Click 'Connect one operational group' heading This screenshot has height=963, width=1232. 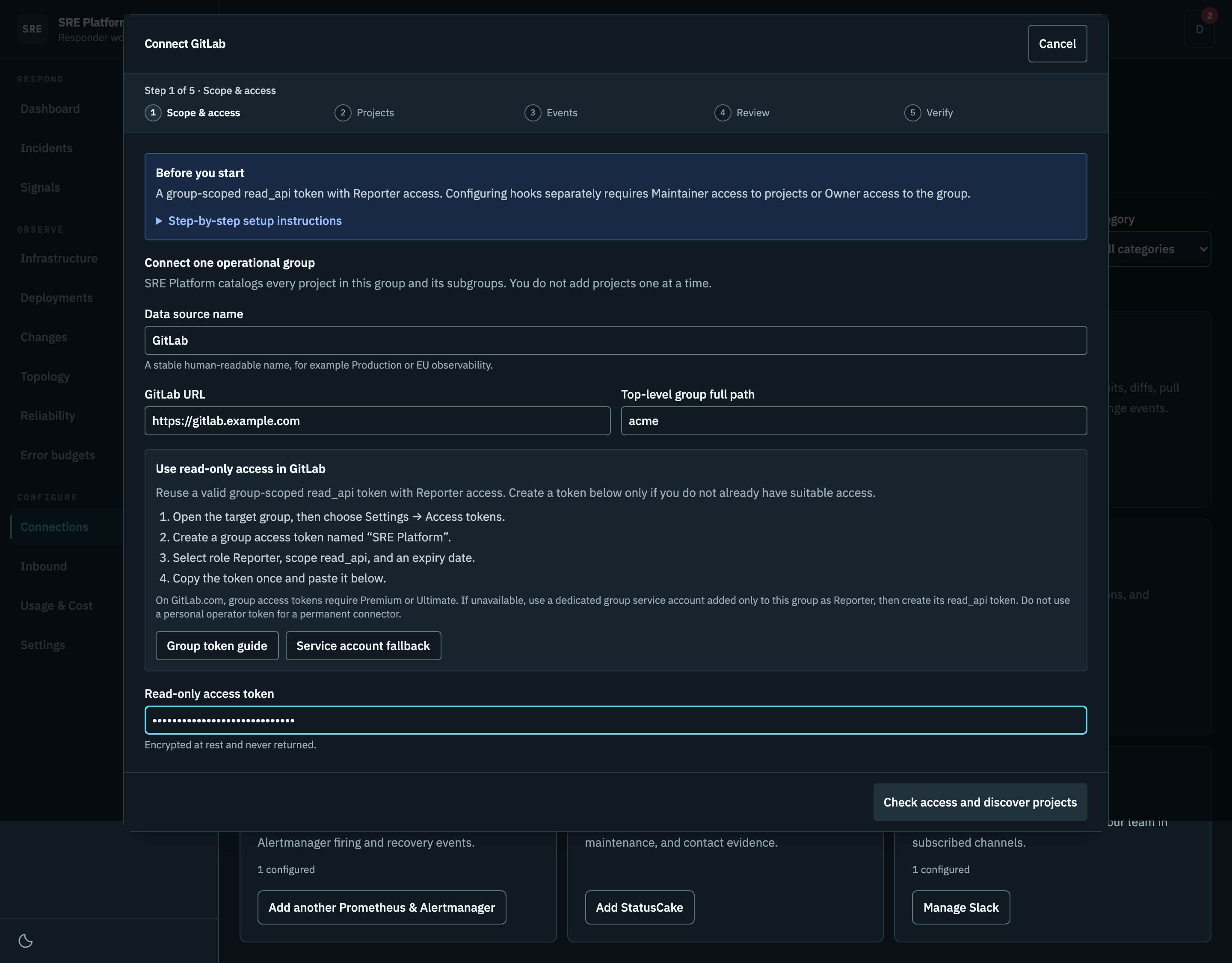(x=230, y=263)
